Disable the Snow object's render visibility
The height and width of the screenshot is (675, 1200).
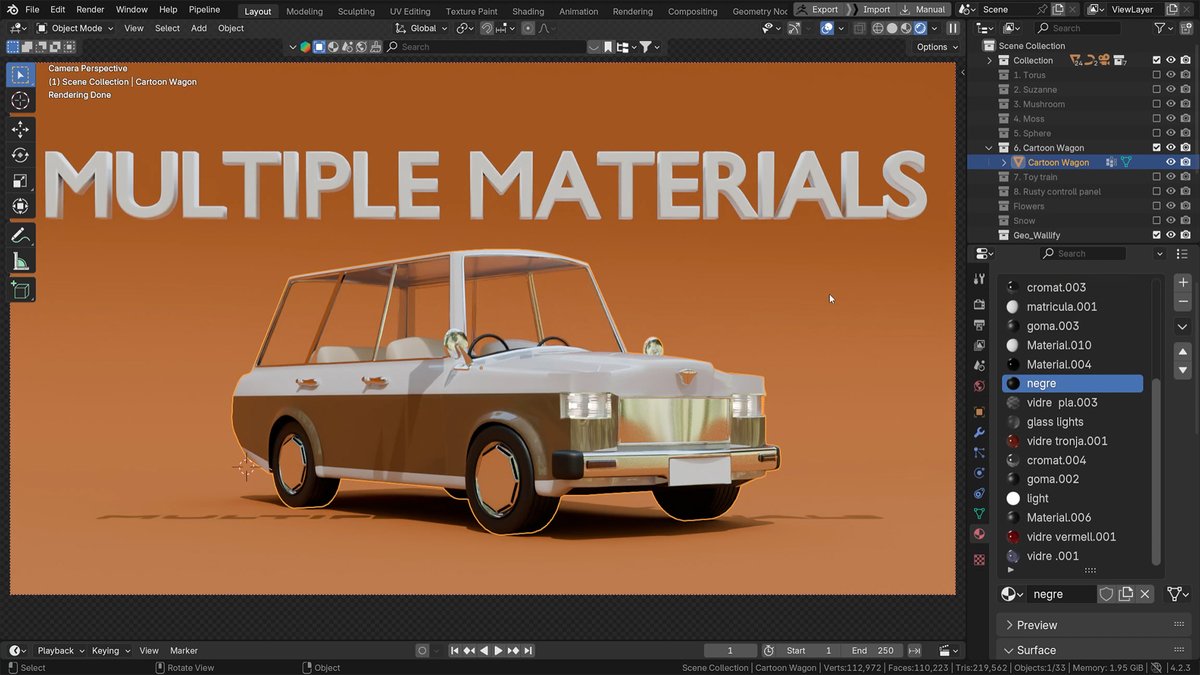tap(1185, 220)
